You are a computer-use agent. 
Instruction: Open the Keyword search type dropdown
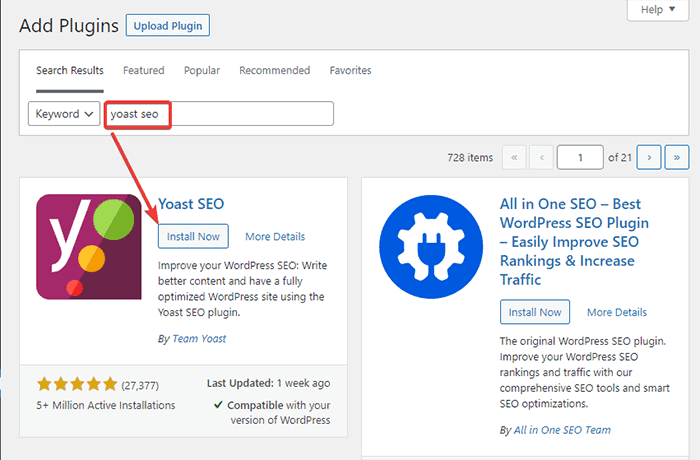65,114
